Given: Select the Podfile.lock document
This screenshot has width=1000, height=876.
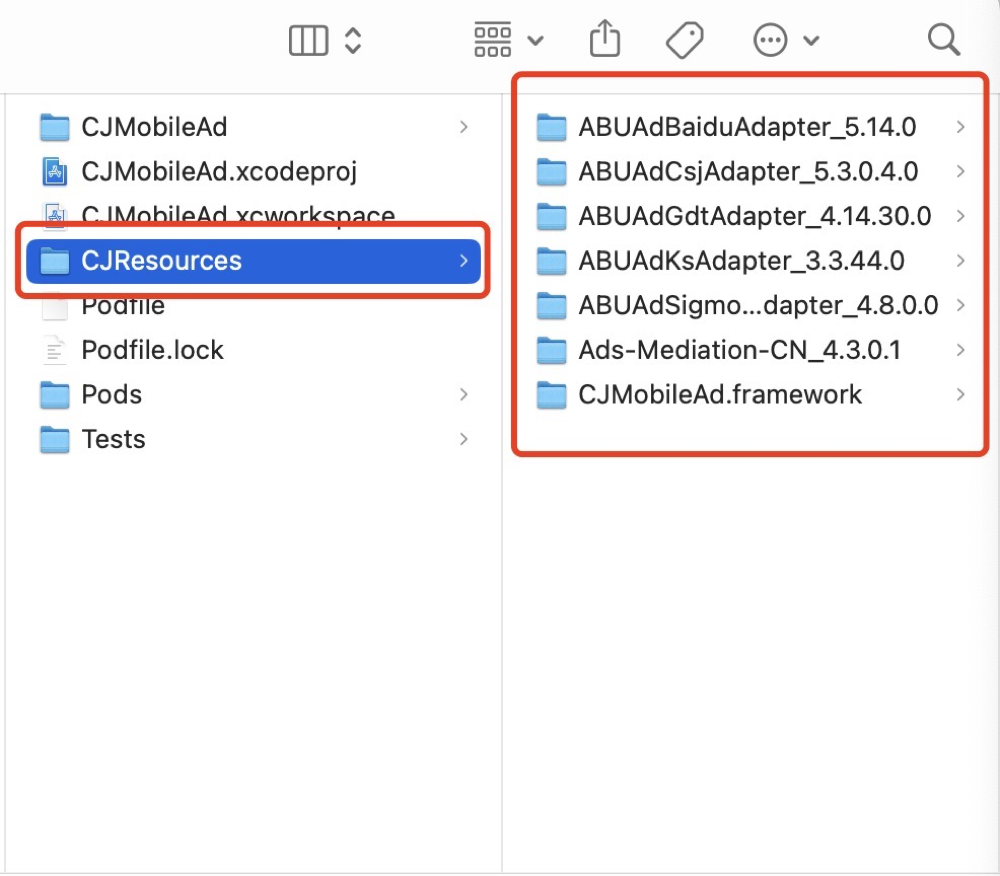Looking at the screenshot, I should 152,350.
